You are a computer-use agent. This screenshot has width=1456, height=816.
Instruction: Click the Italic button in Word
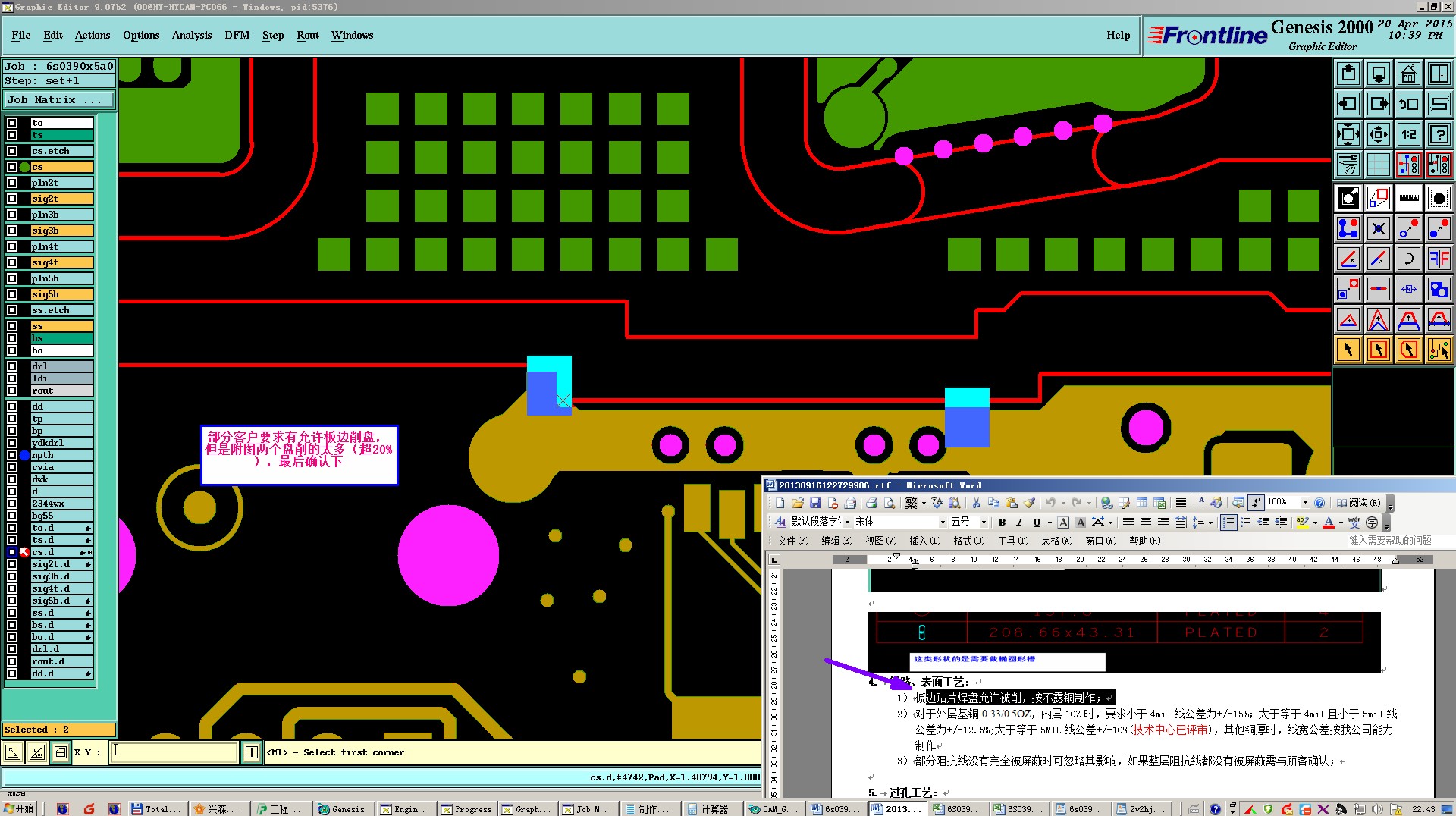(1019, 522)
